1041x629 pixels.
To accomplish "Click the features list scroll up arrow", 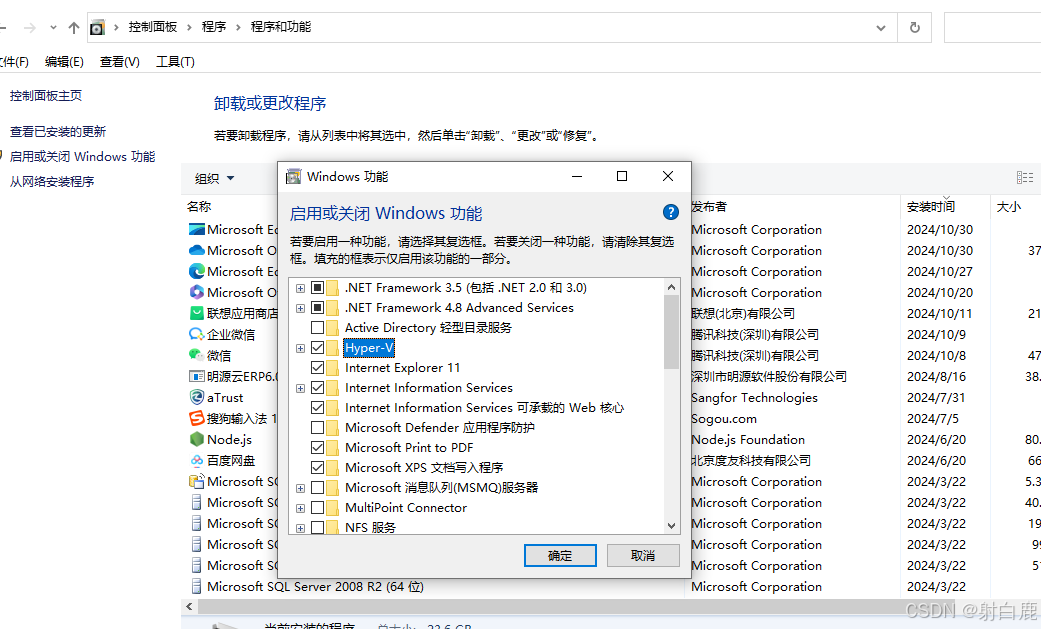I will tap(671, 287).
